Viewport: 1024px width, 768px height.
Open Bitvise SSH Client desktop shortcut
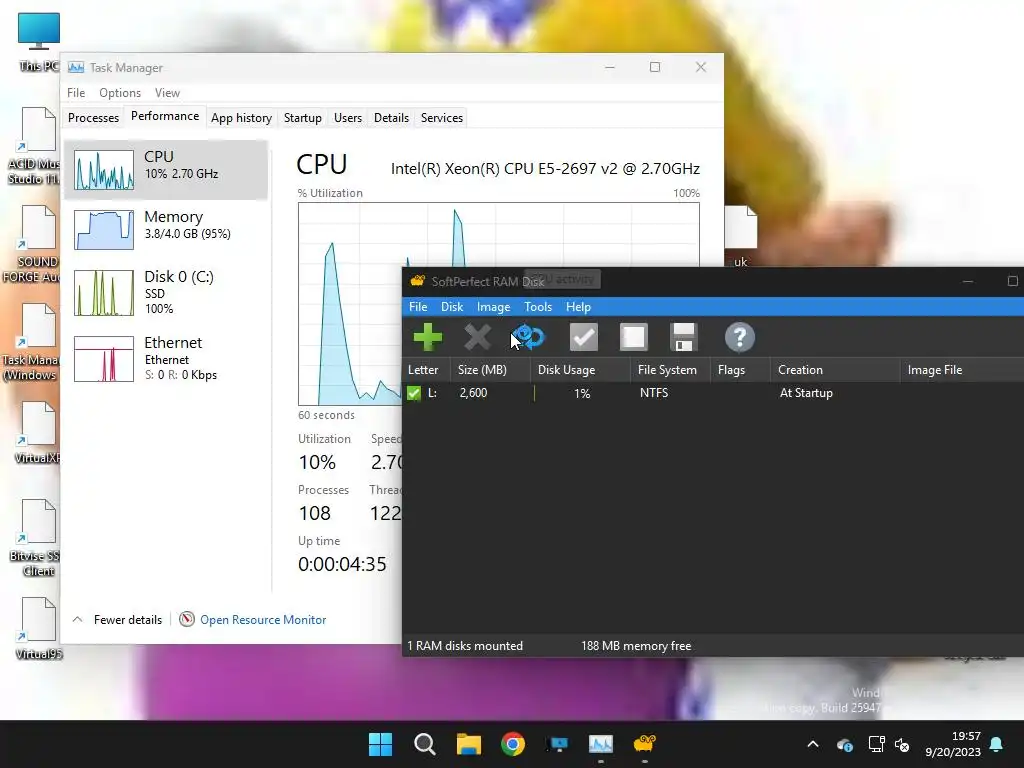[x=36, y=537]
